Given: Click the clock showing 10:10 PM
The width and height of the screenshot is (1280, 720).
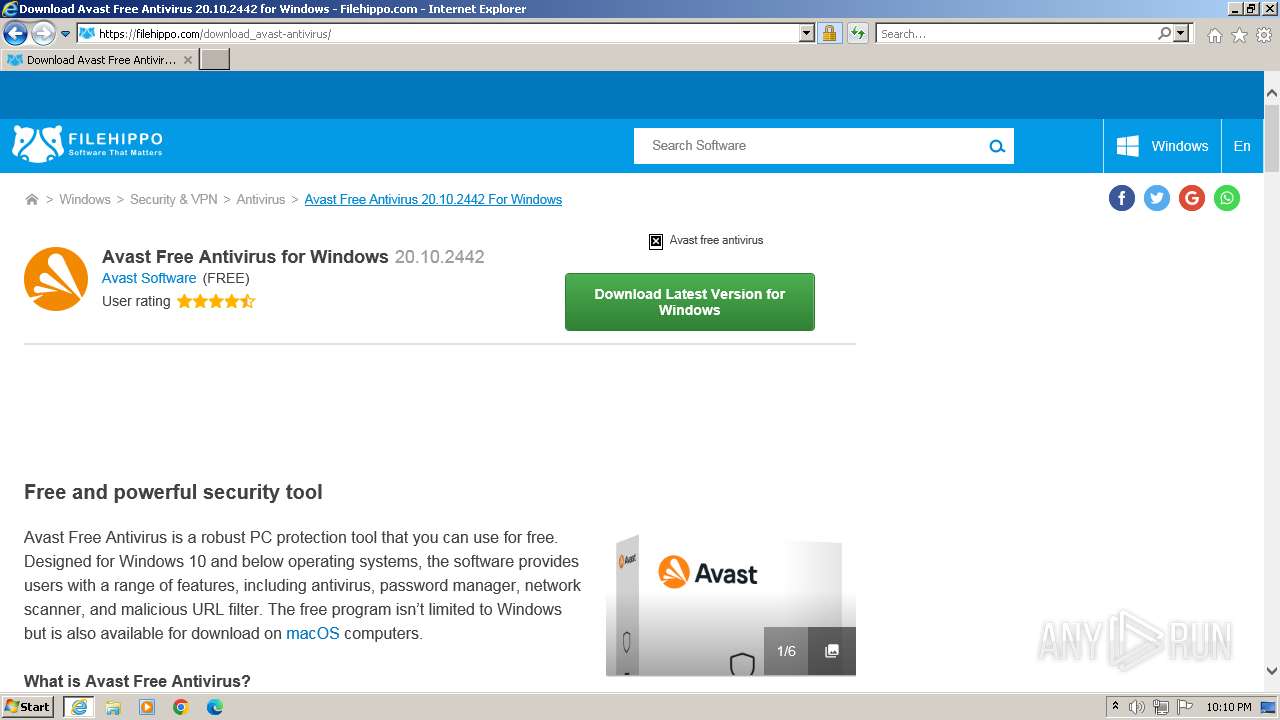Looking at the screenshot, I should (1229, 707).
